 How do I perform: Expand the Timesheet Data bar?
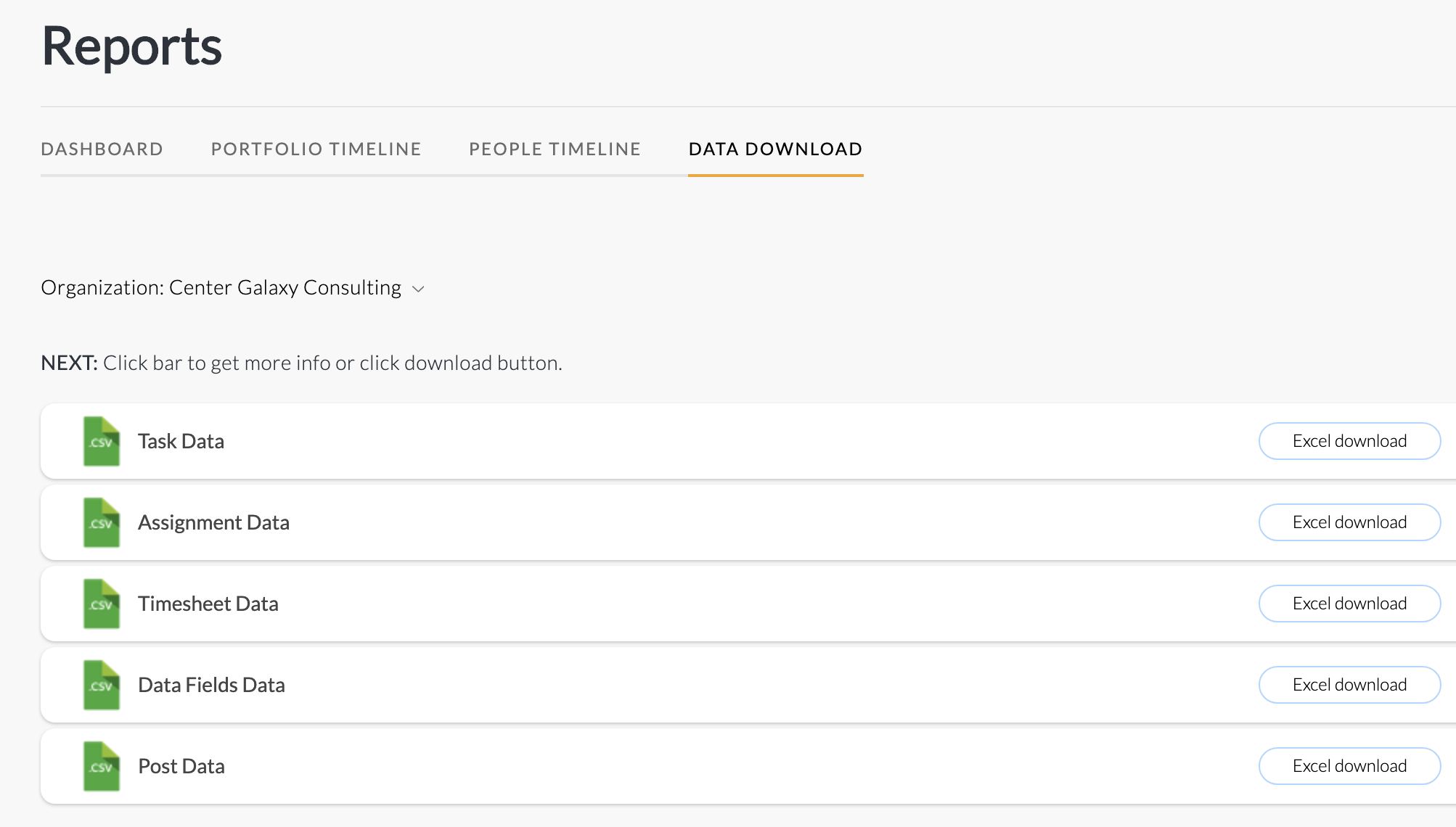pos(748,604)
